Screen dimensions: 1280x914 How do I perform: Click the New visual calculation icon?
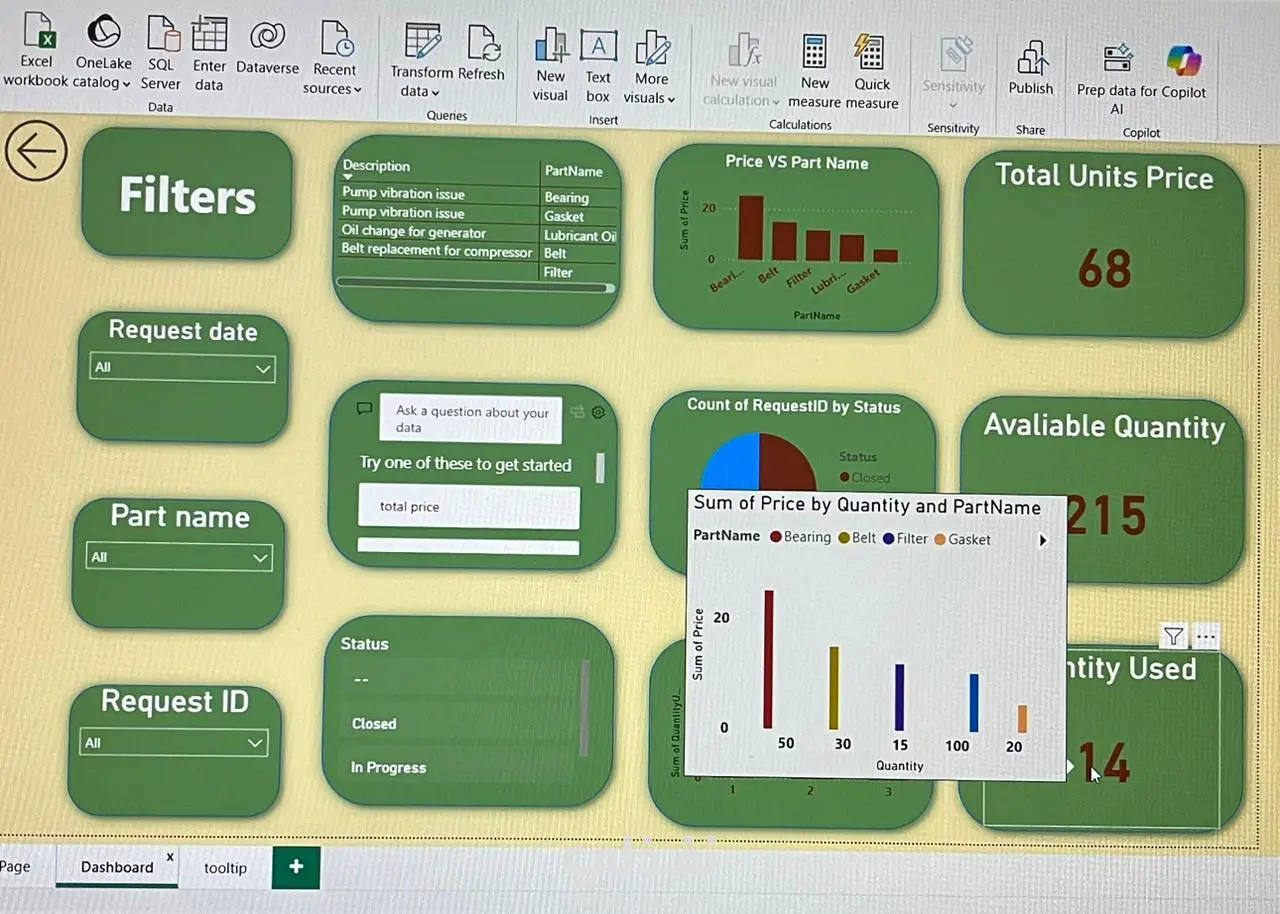coord(744,50)
